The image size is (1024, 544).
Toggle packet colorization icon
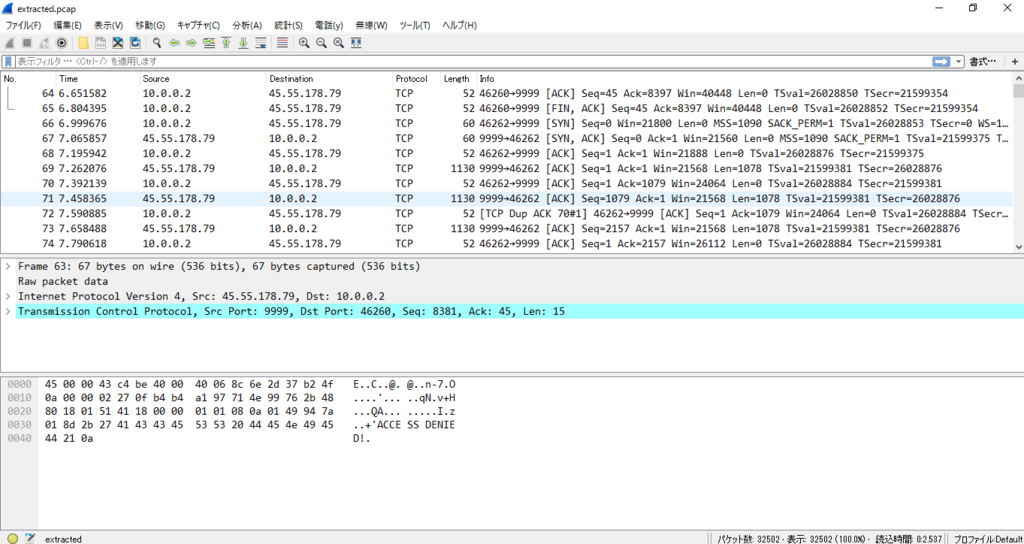[282, 43]
